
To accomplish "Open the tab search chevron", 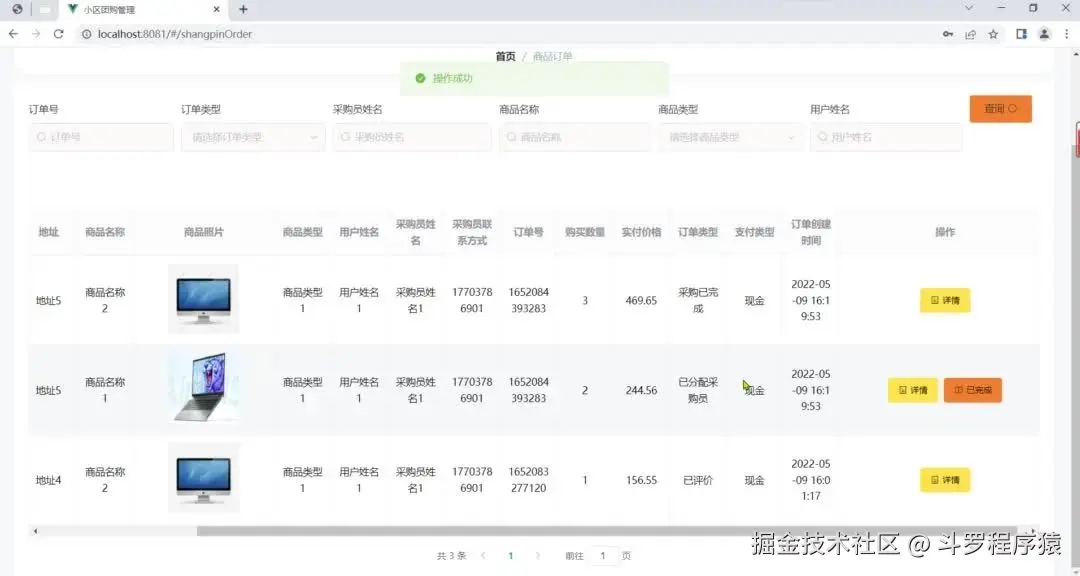I will tap(968, 8).
